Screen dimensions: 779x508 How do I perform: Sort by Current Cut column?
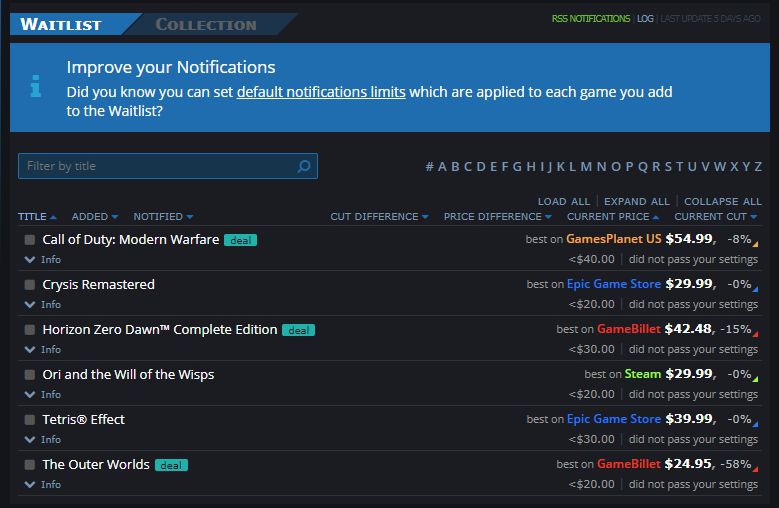[715, 217]
